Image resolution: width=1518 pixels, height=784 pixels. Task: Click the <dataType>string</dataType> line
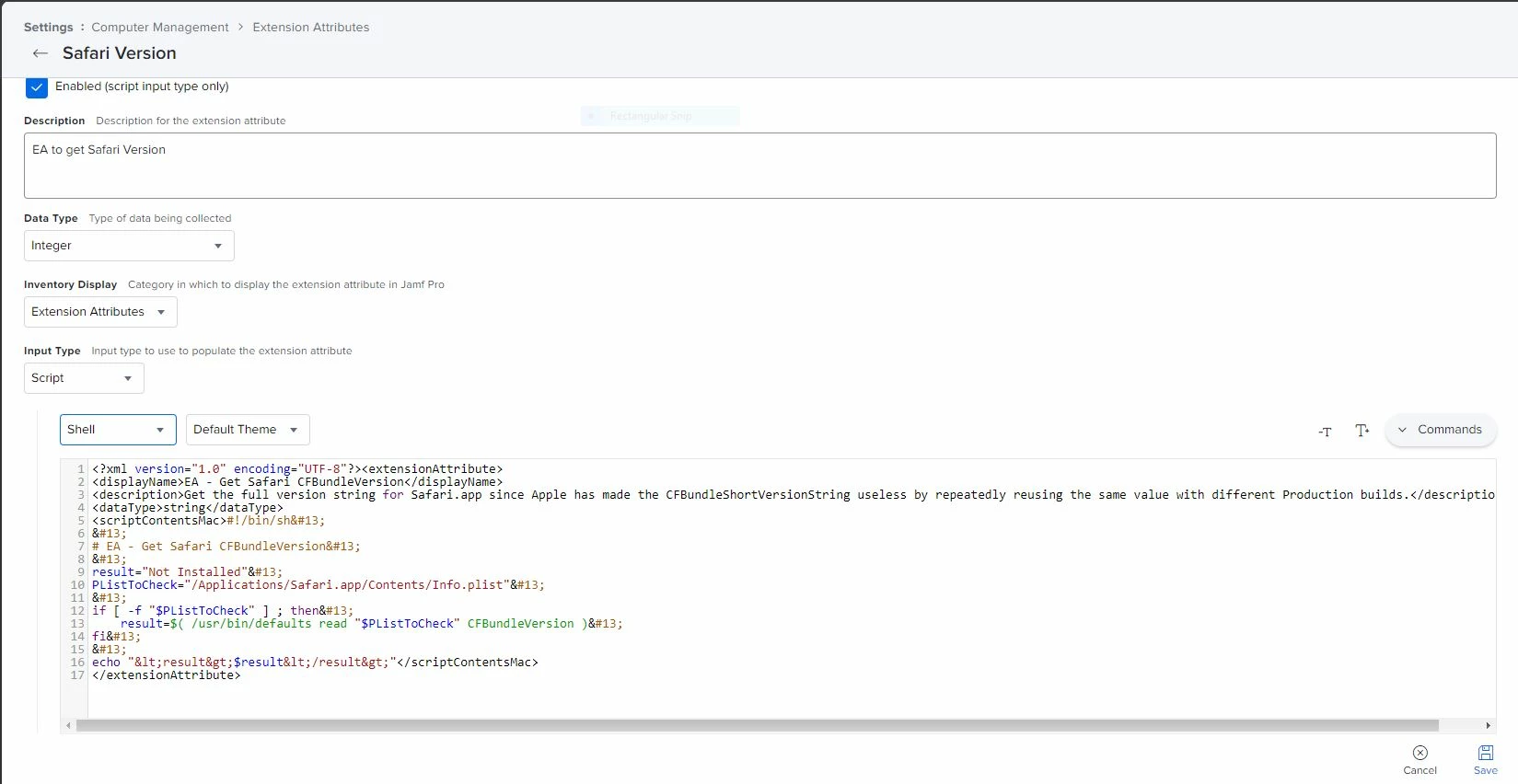[x=188, y=508]
